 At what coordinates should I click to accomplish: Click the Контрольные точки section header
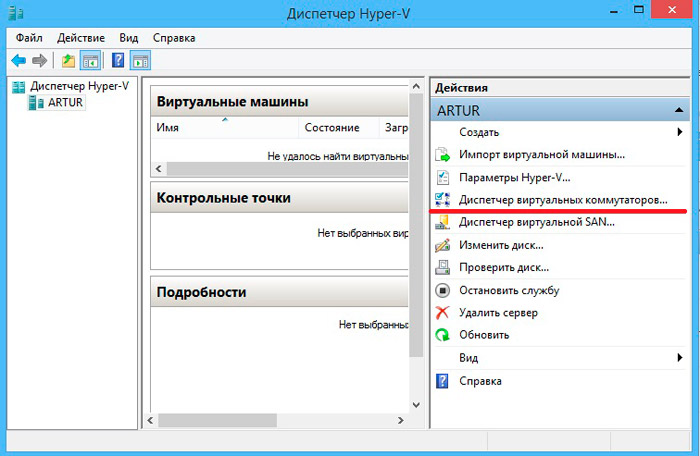tap(279, 197)
